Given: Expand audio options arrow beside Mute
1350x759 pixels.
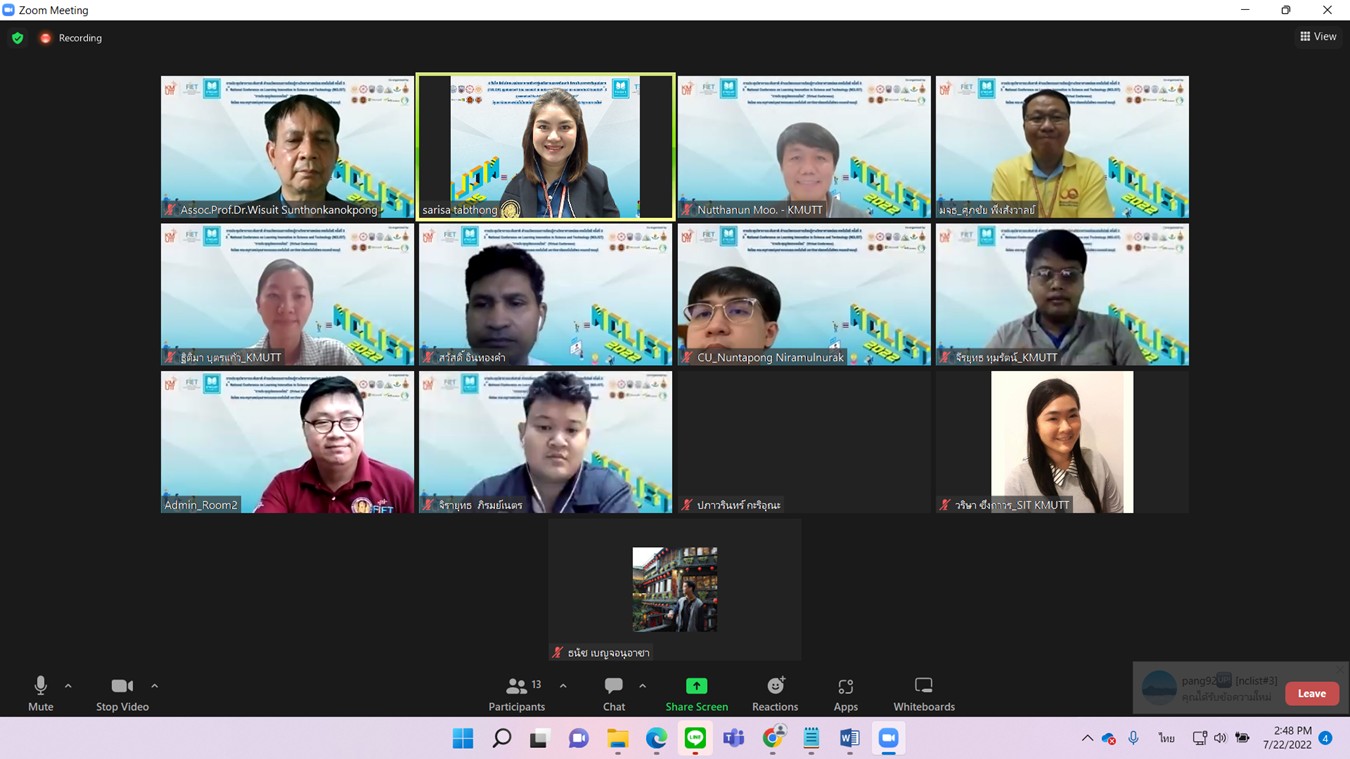Looking at the screenshot, I should point(68,686).
